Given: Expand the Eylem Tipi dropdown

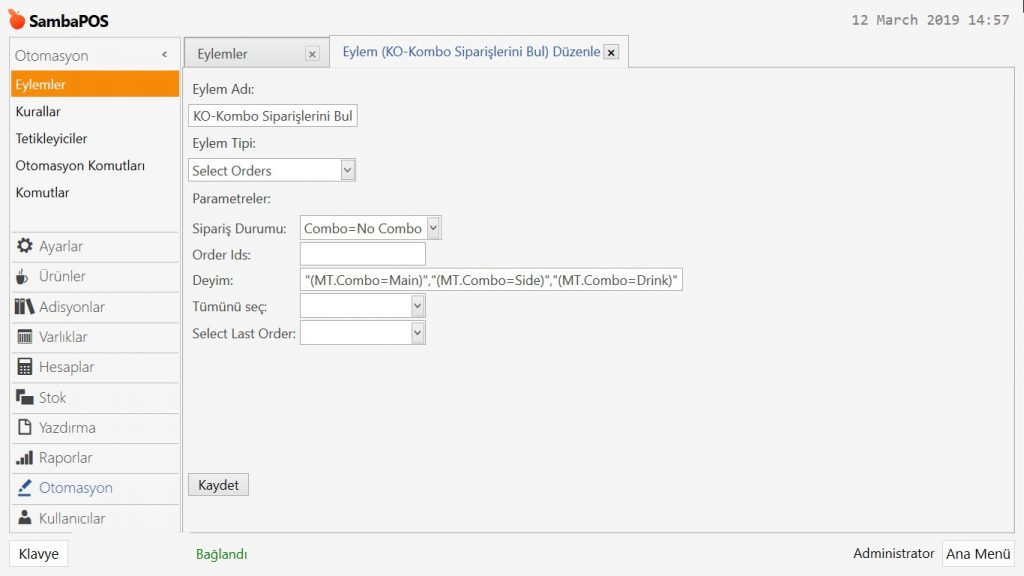Looking at the screenshot, I should pos(347,170).
